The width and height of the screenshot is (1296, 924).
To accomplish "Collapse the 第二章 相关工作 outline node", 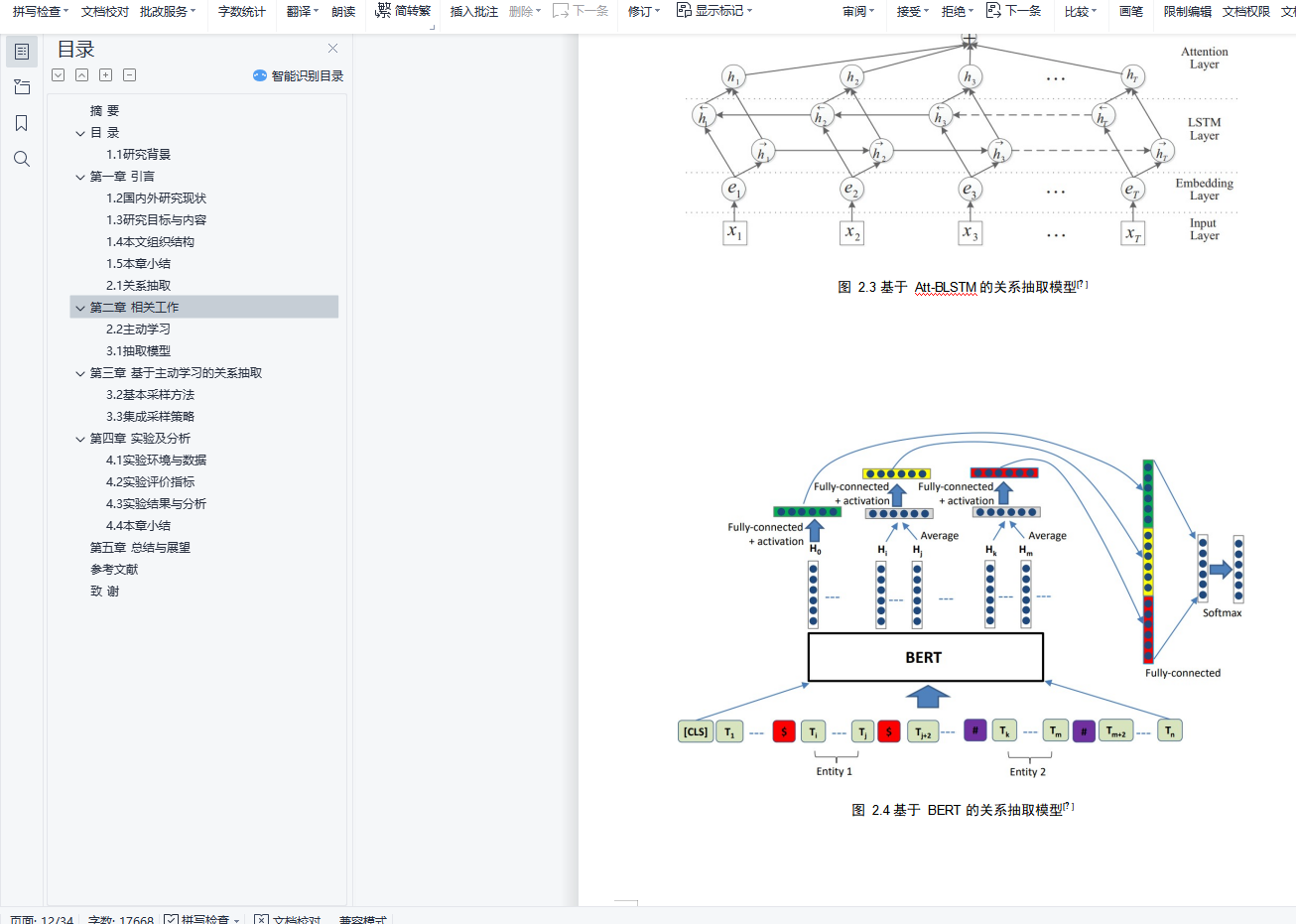I will click(80, 308).
